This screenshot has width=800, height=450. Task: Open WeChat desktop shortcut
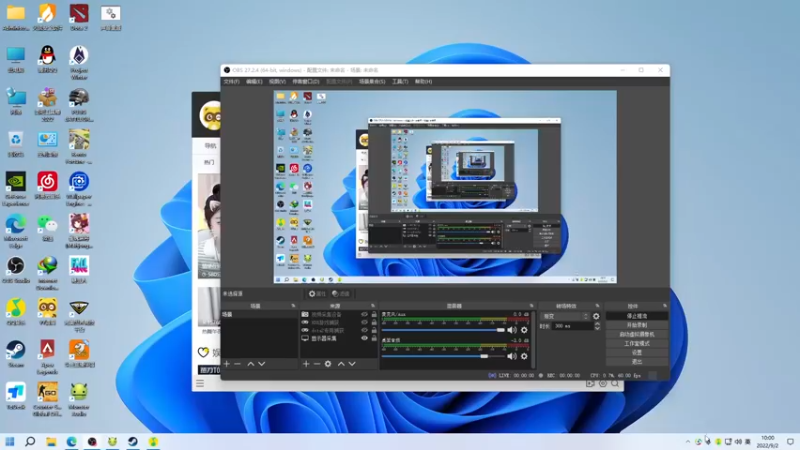[x=47, y=228]
